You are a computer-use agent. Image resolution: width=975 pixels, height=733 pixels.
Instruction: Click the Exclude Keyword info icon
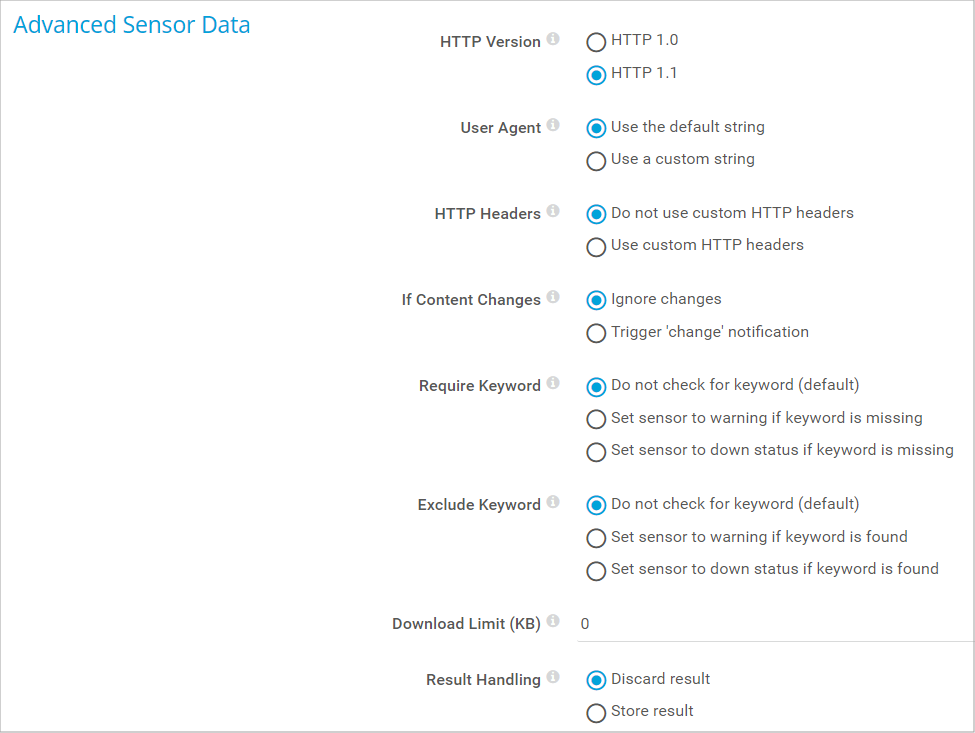554,503
